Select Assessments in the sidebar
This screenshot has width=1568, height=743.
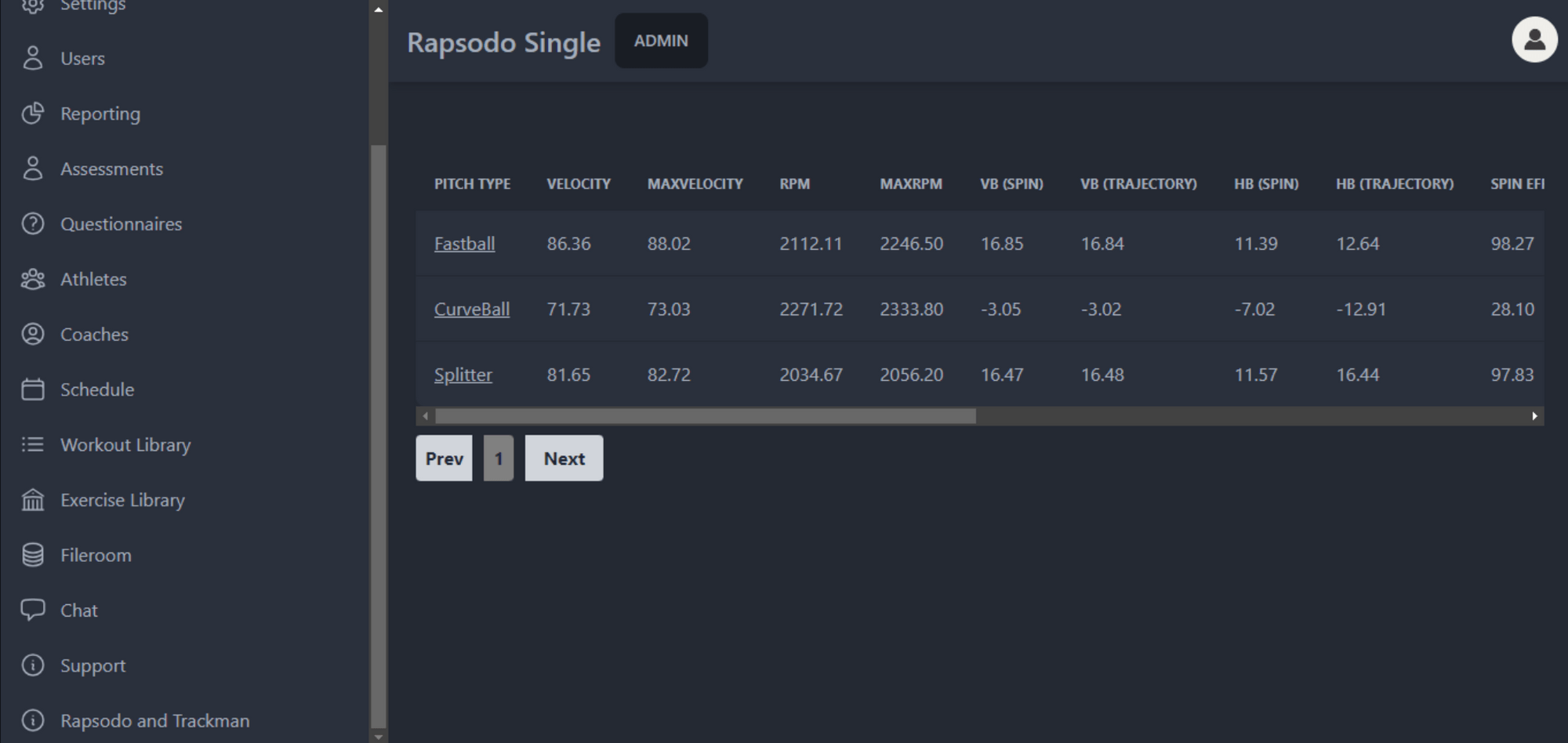tap(112, 169)
